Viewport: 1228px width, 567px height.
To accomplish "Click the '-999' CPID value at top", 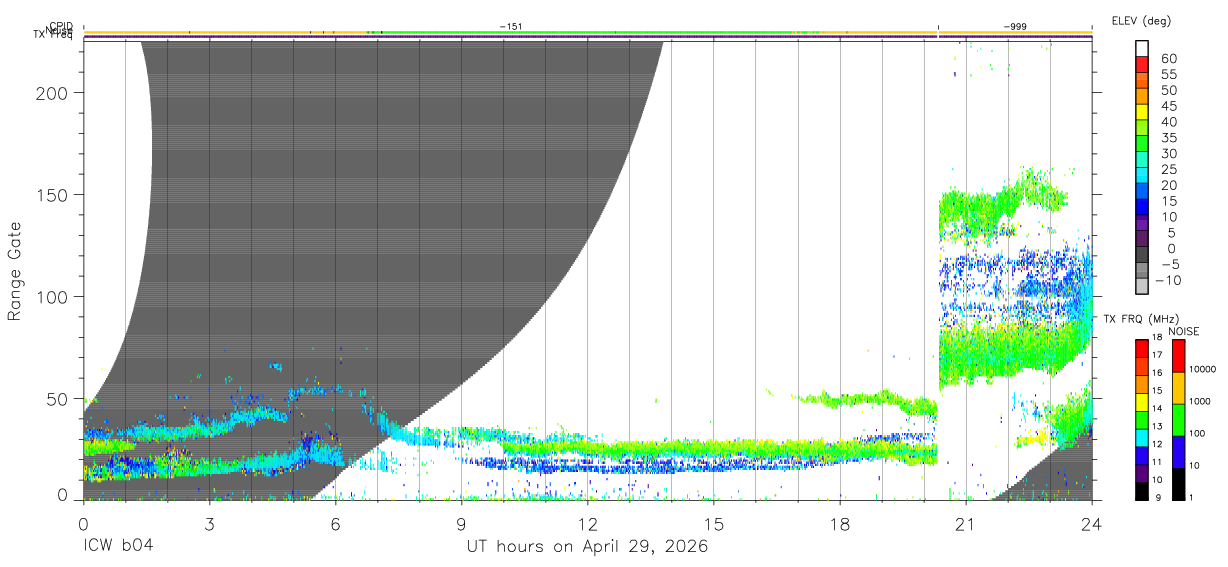I will click(1014, 27).
